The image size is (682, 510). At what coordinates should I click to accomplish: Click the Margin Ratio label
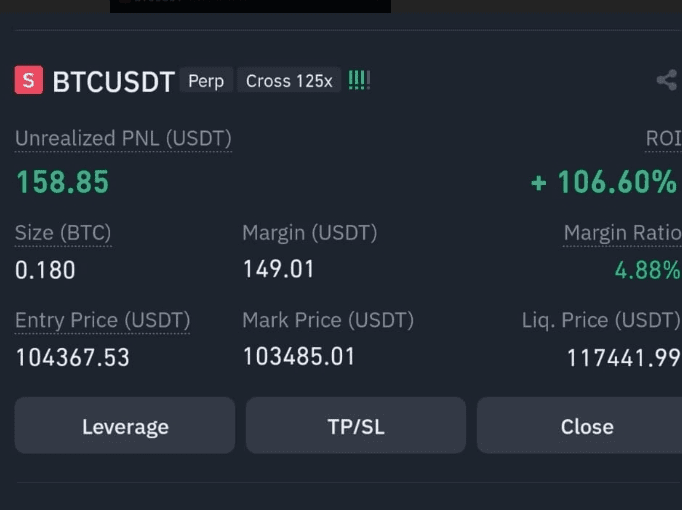[x=622, y=233]
